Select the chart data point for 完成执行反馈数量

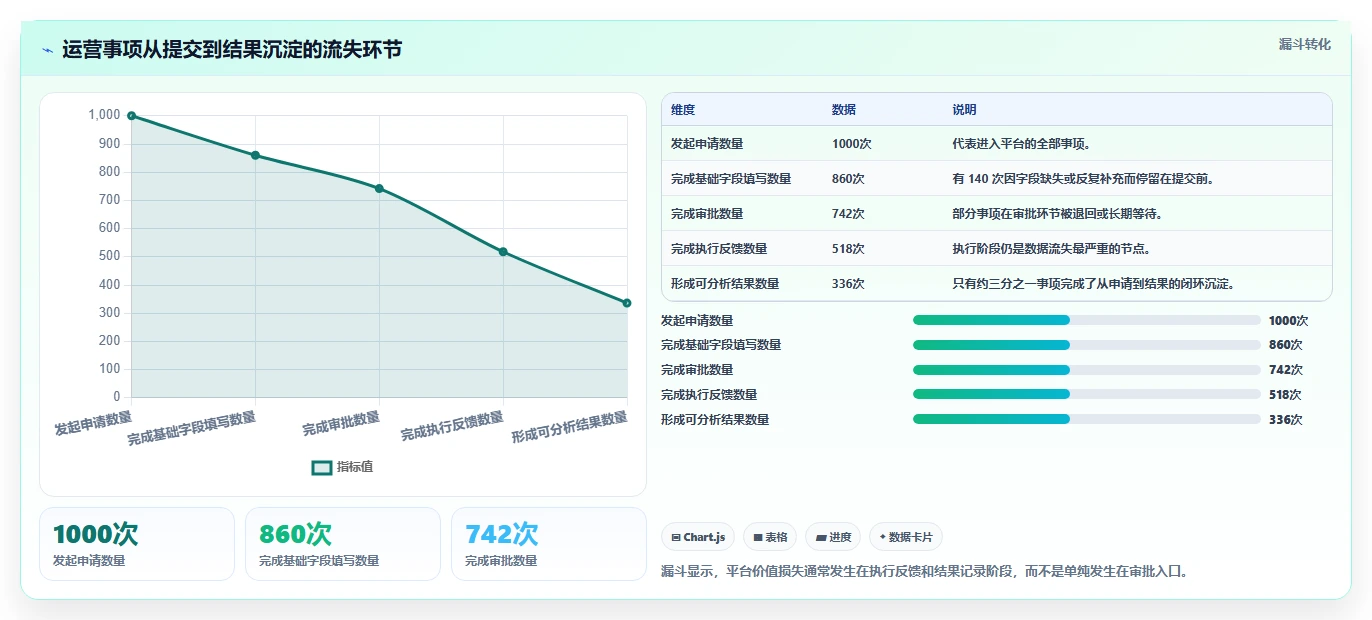503,252
